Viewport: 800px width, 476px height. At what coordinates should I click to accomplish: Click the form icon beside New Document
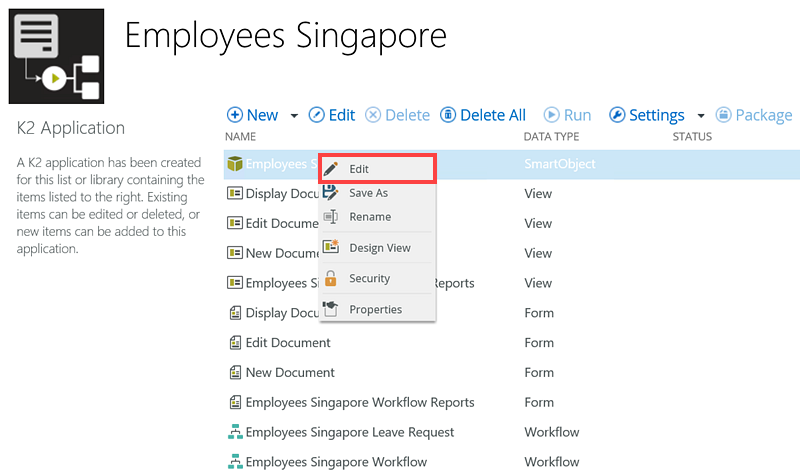[x=235, y=372]
